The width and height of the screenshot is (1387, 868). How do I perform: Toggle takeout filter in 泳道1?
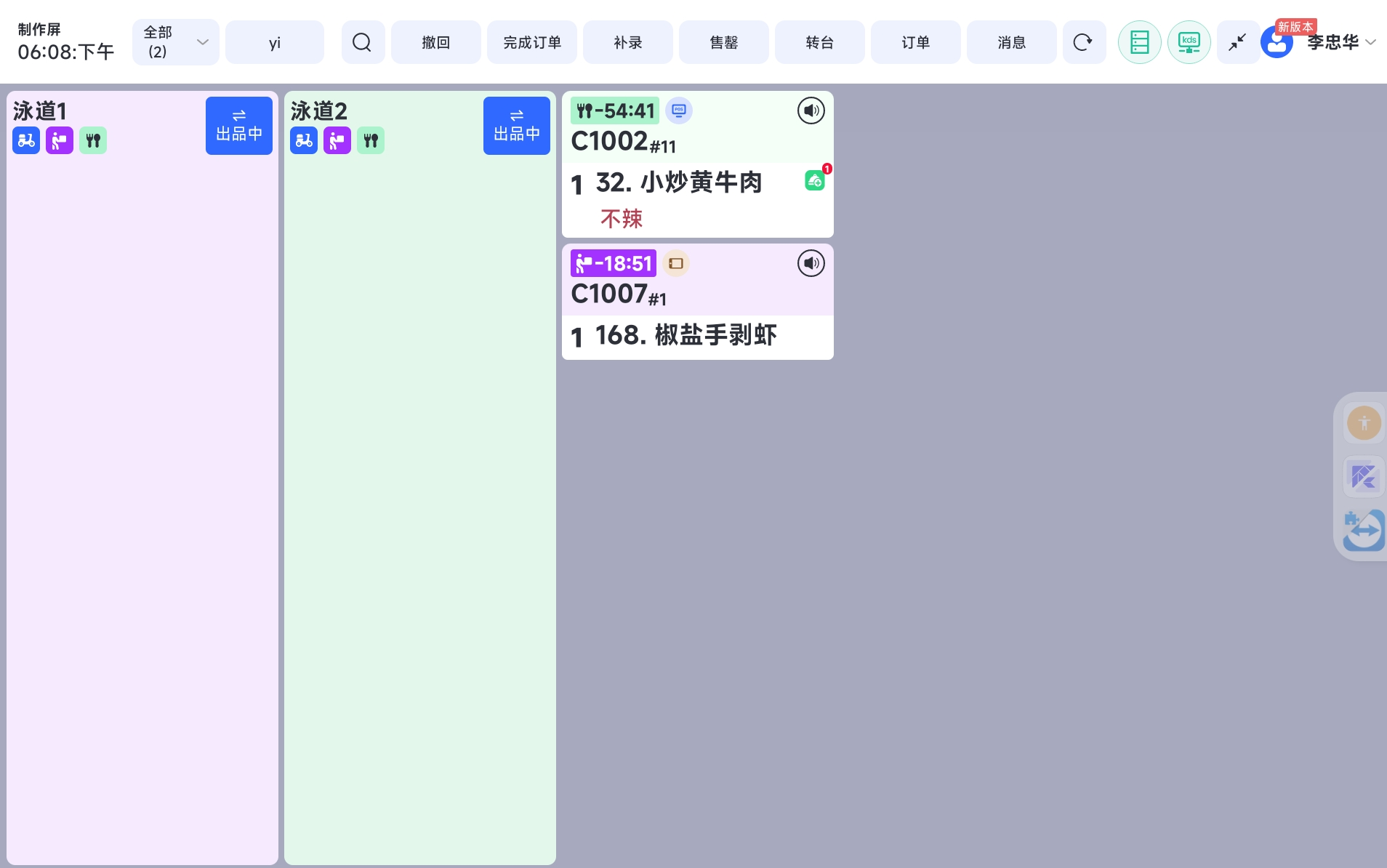point(60,140)
